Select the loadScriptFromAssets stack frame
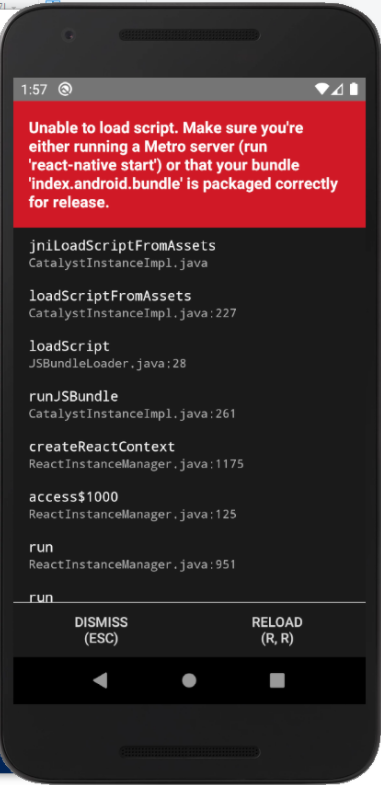 pos(189,304)
